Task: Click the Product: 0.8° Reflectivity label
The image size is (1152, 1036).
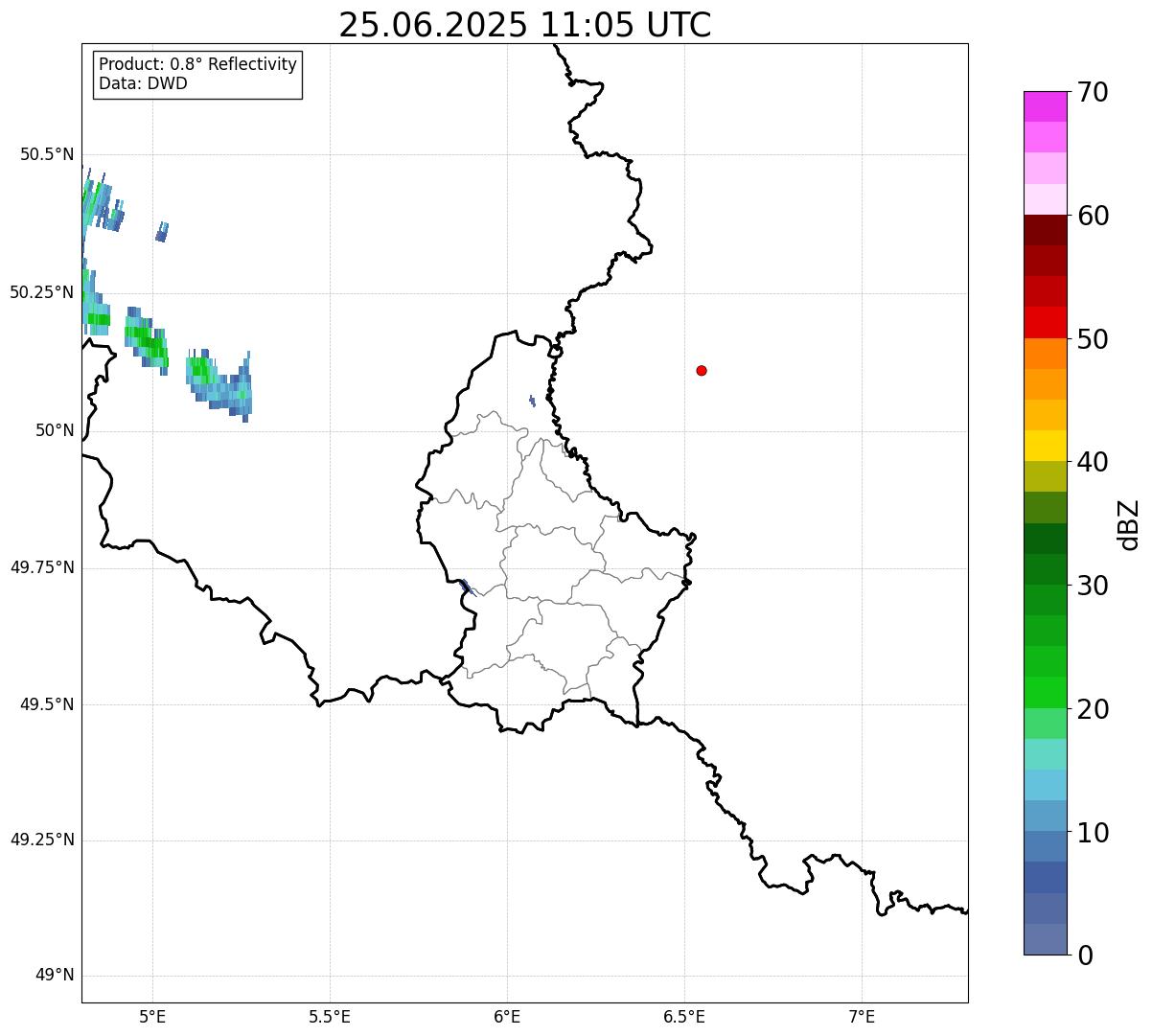Action: 198,64
